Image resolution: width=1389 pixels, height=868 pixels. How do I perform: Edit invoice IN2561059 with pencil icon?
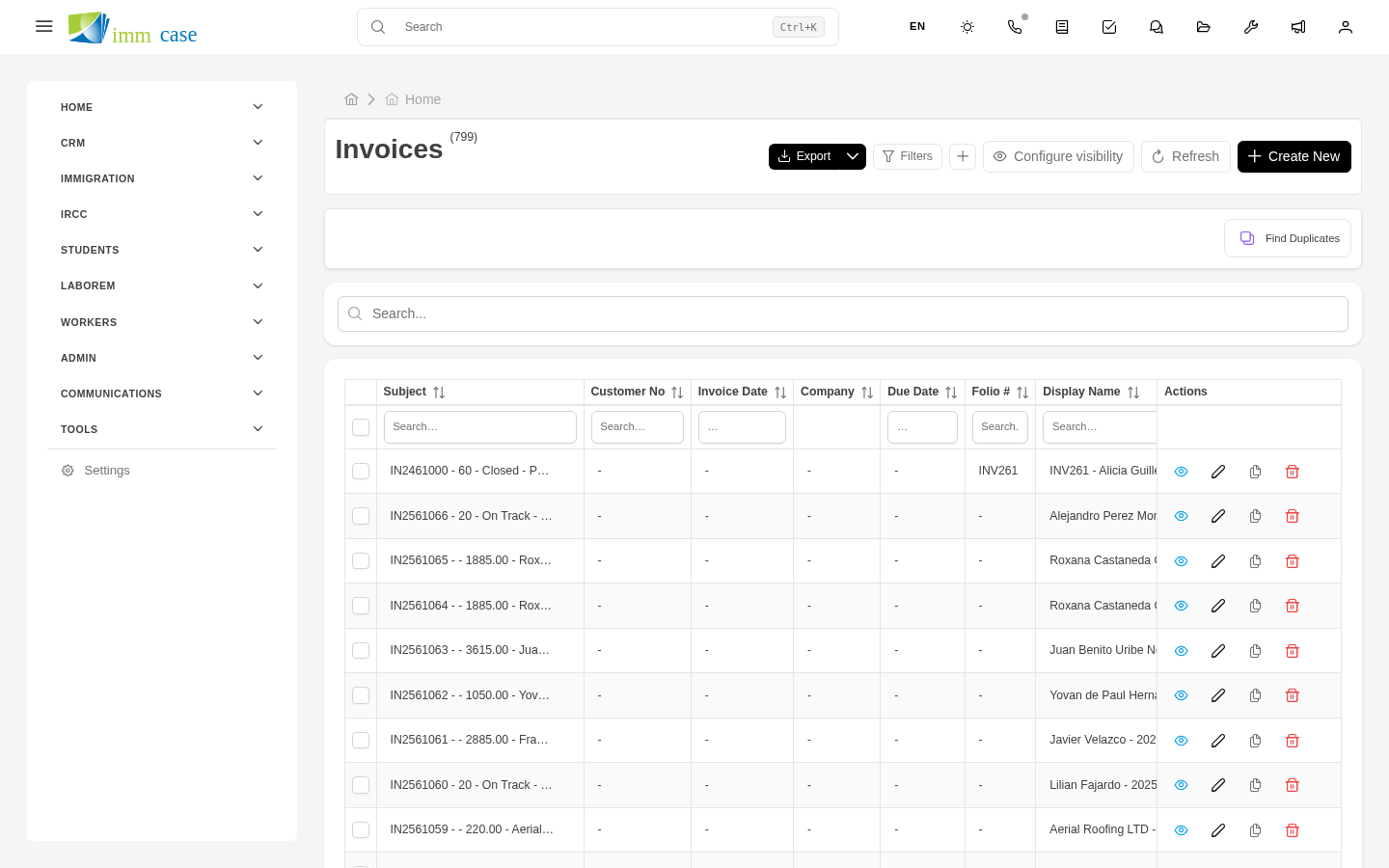tap(1218, 830)
